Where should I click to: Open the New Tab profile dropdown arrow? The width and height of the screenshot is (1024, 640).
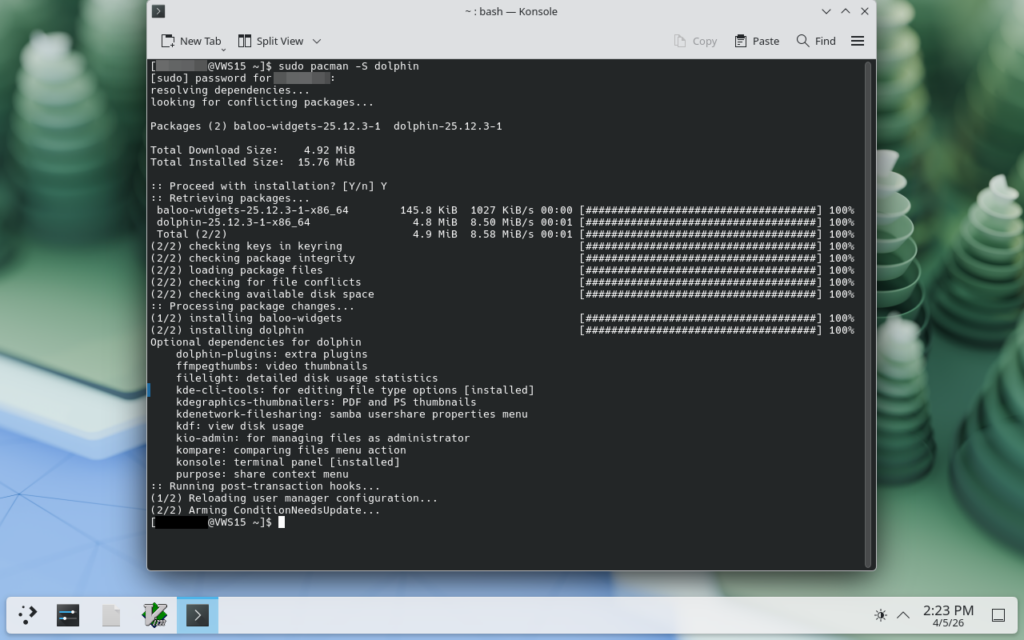(x=224, y=46)
